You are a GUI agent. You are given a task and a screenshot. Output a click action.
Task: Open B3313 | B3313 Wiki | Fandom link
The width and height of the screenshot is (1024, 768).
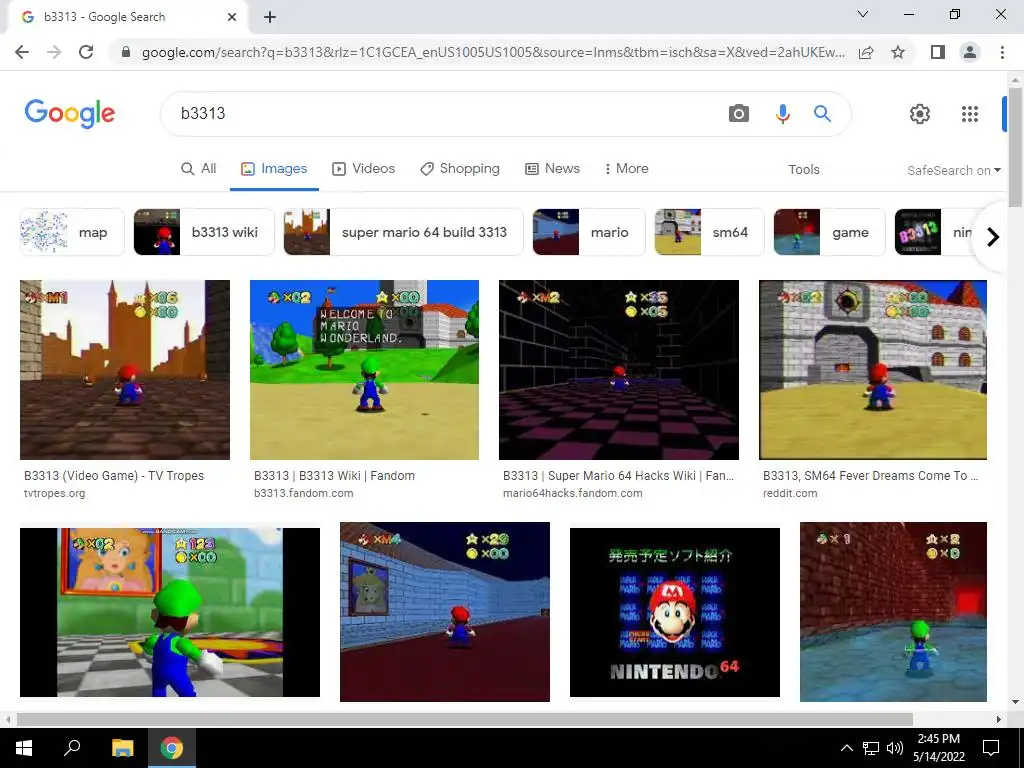point(334,475)
